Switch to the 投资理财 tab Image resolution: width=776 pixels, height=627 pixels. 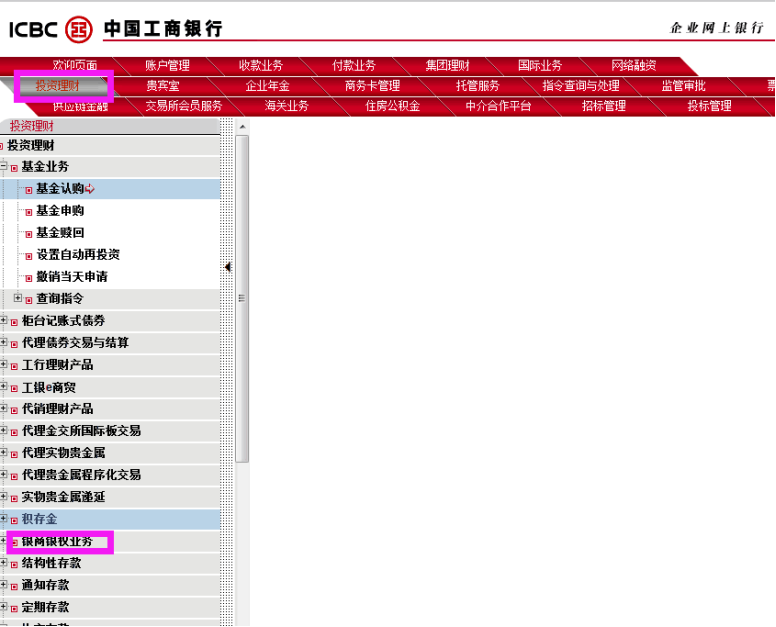(58, 86)
